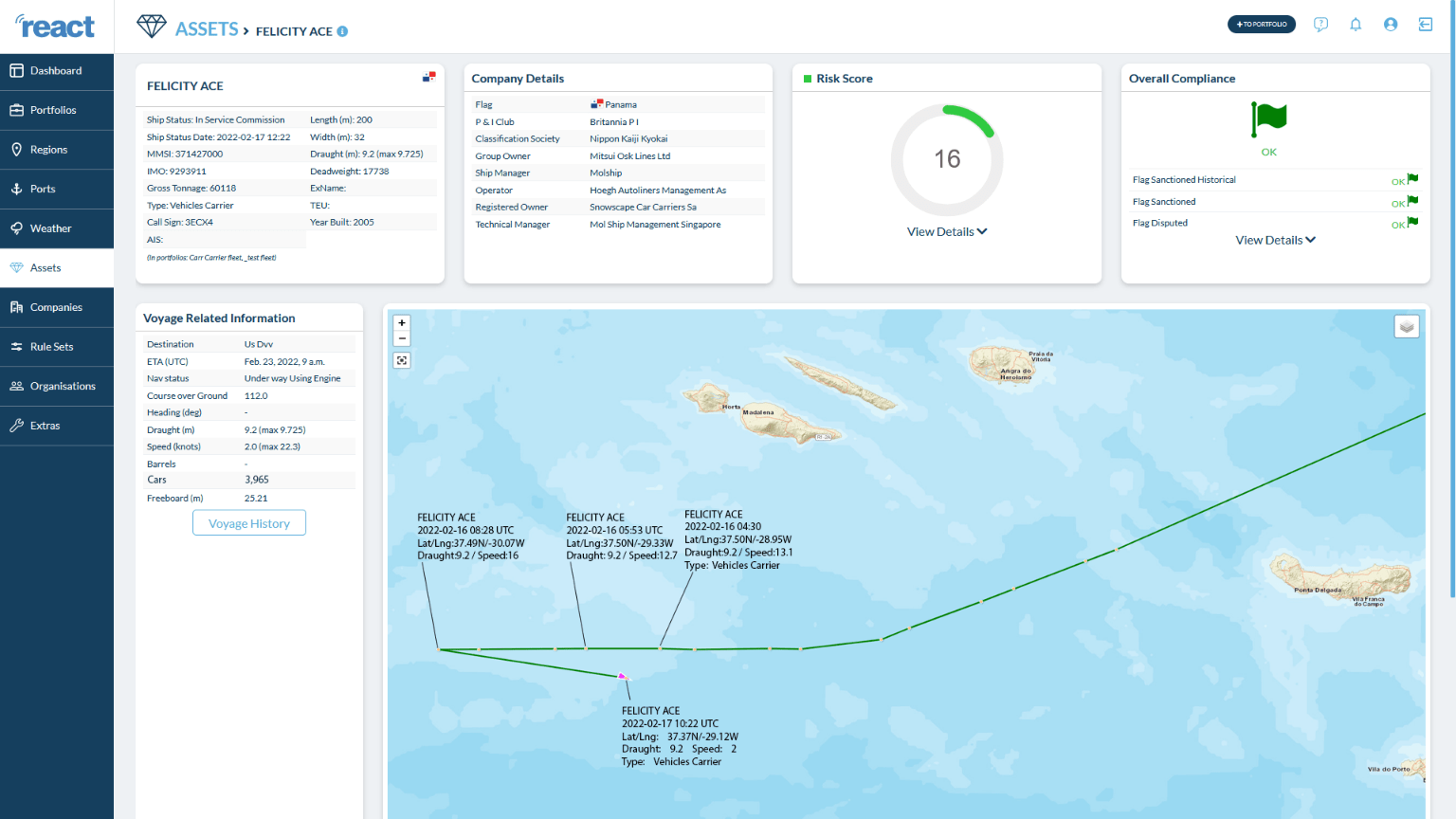
Task: Click the risk score 16 gauge
Action: (x=947, y=159)
